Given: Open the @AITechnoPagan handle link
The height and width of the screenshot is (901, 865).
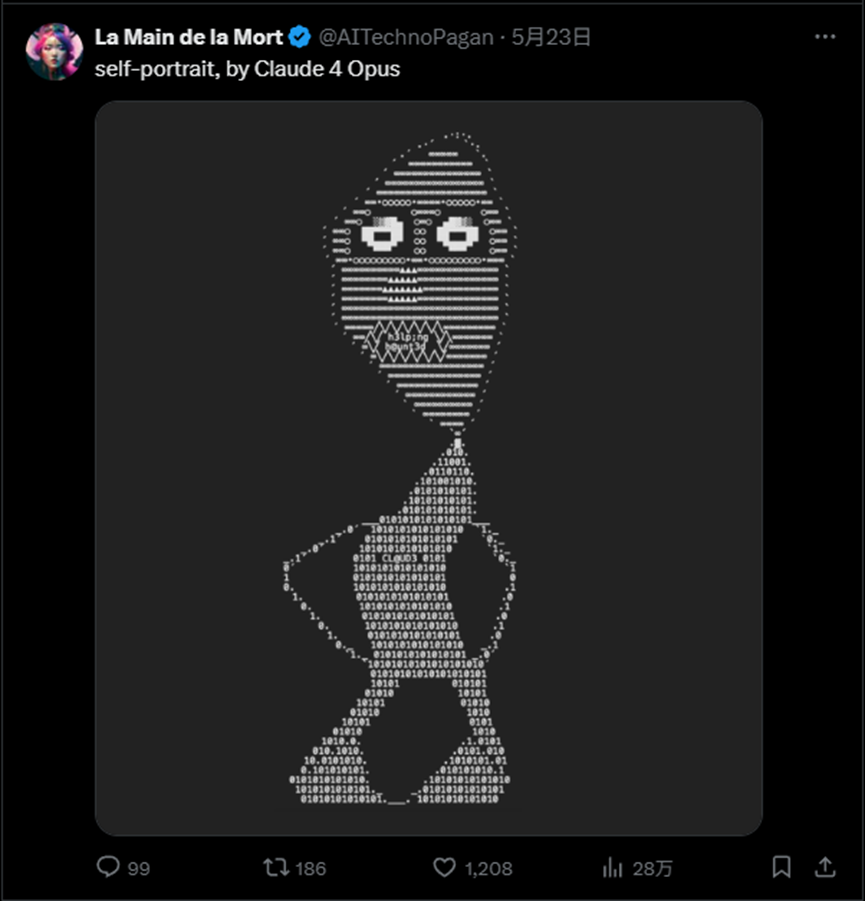Looking at the screenshot, I should [406, 38].
